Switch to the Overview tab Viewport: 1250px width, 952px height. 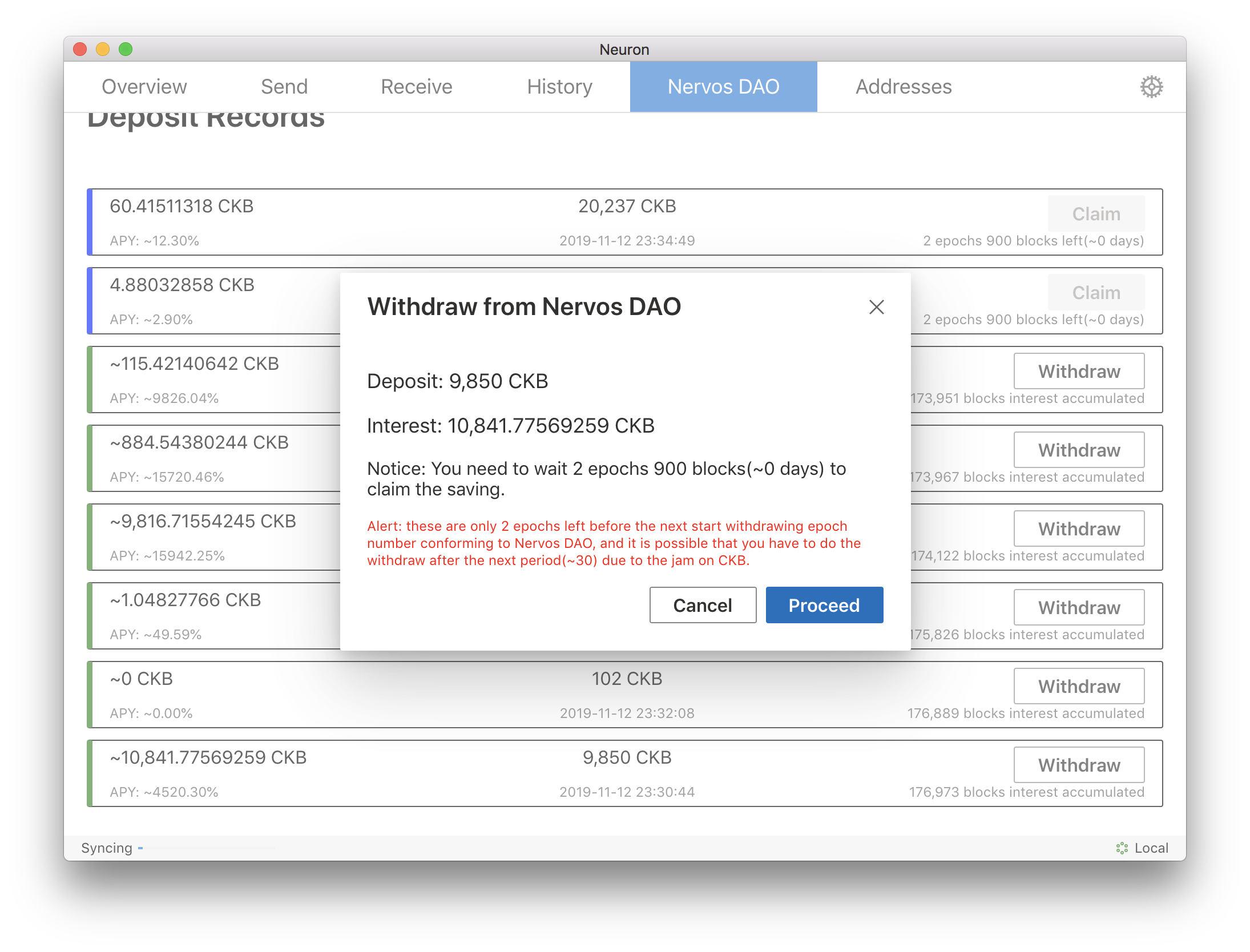point(144,87)
